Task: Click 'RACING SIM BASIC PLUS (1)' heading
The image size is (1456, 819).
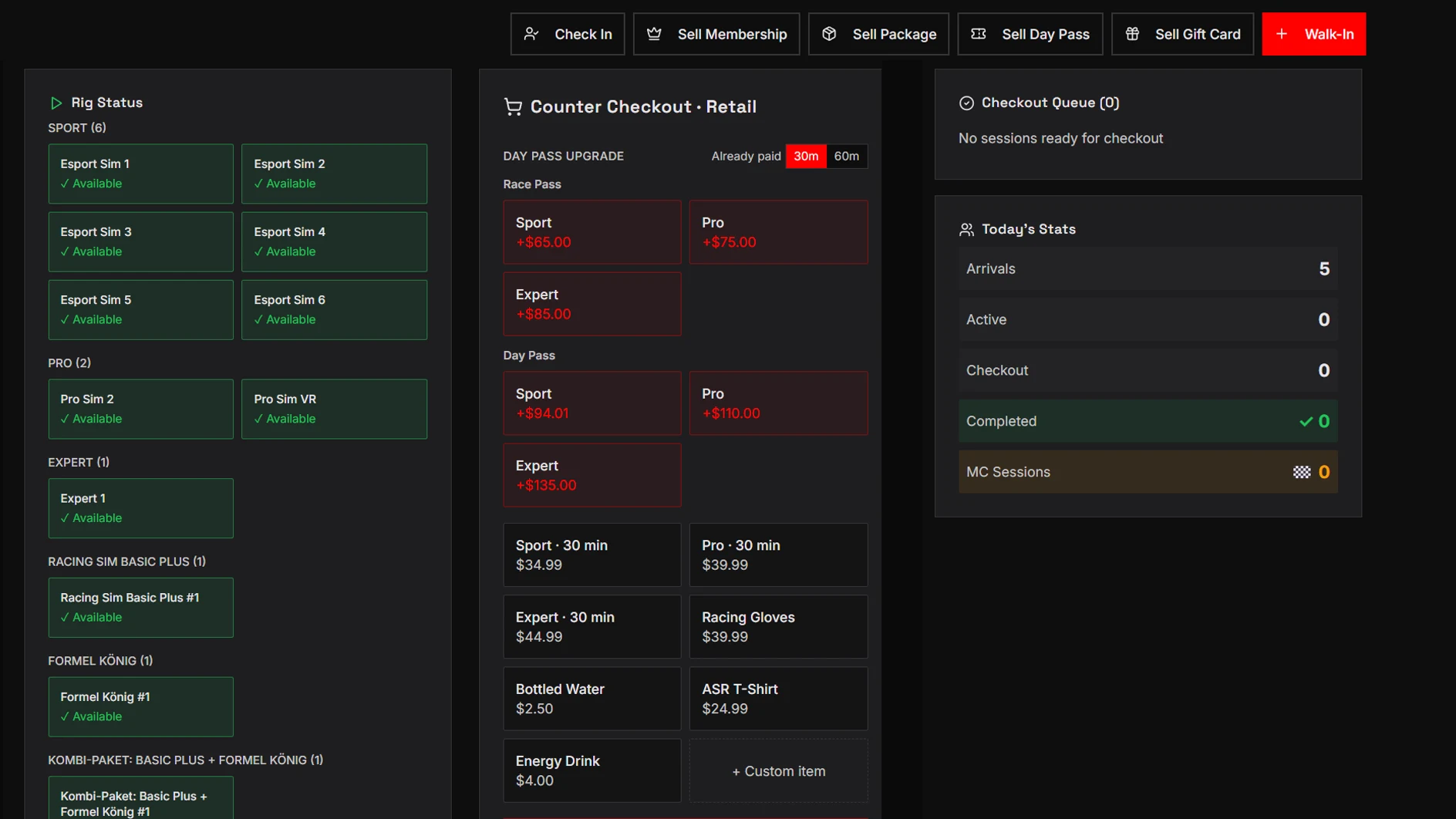Action: (126, 562)
